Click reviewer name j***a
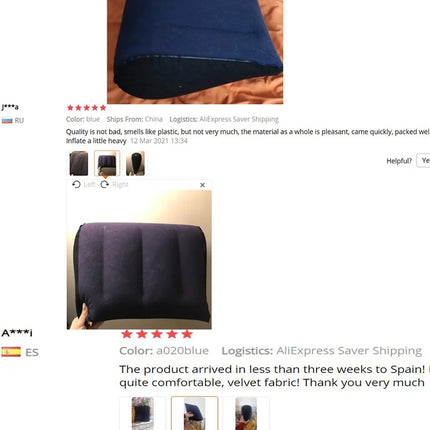 (10, 107)
